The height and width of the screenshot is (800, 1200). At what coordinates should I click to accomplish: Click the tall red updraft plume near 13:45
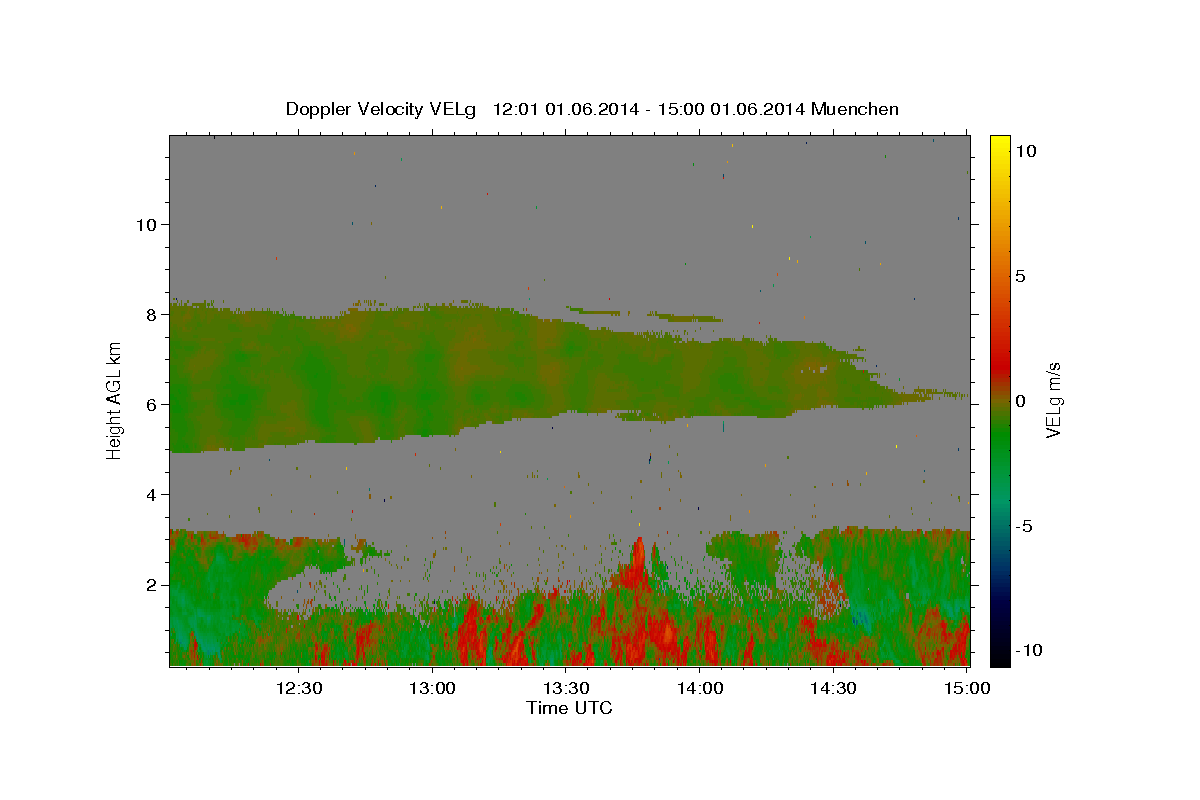pos(638,565)
